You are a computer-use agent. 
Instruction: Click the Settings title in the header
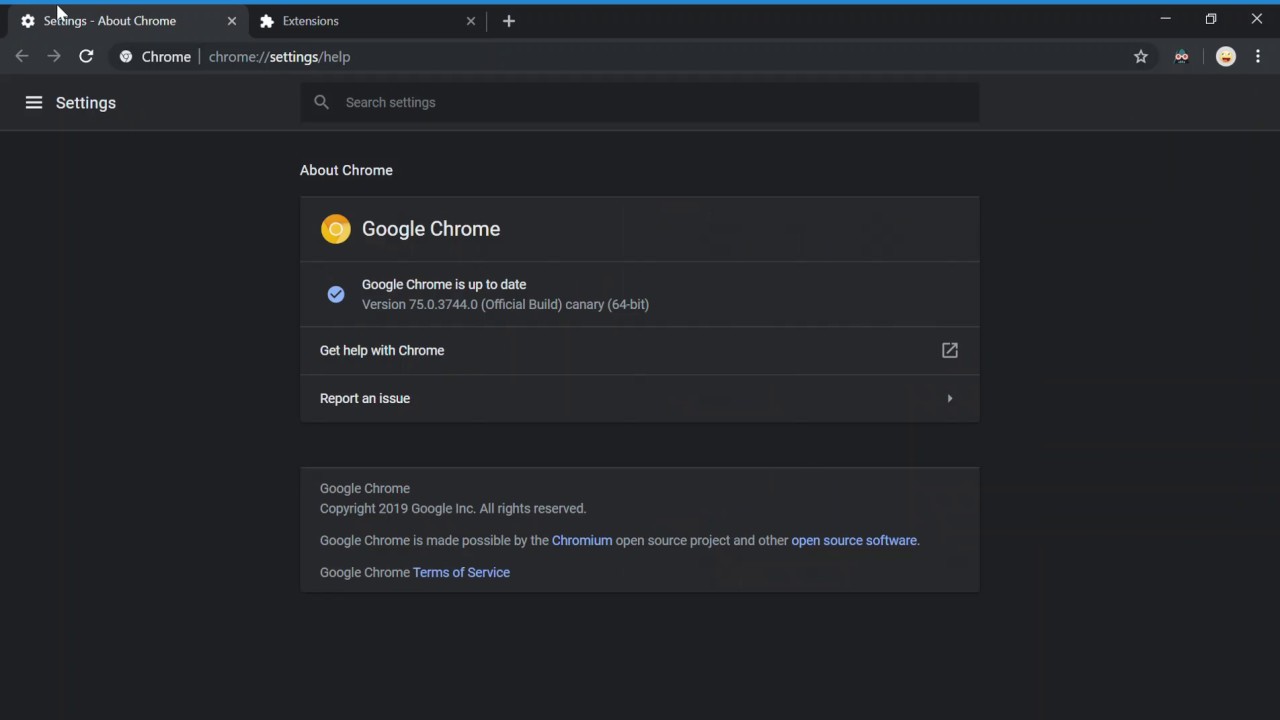(86, 102)
